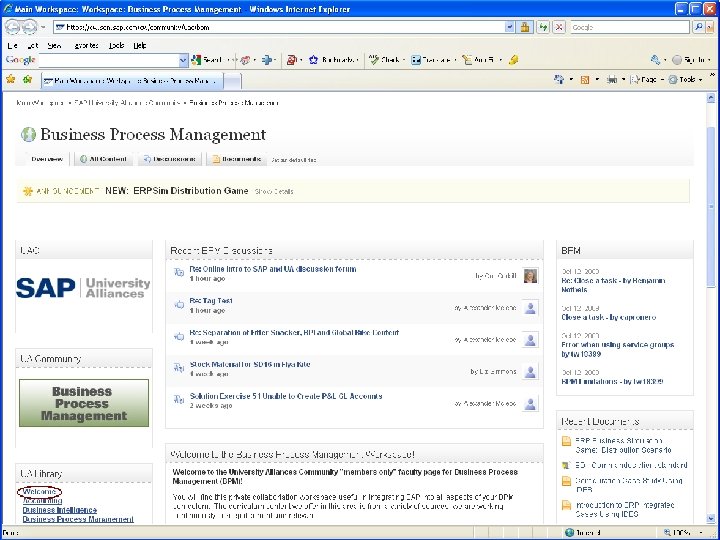Open the File menu
This screenshot has height=540, width=720.
point(12,45)
